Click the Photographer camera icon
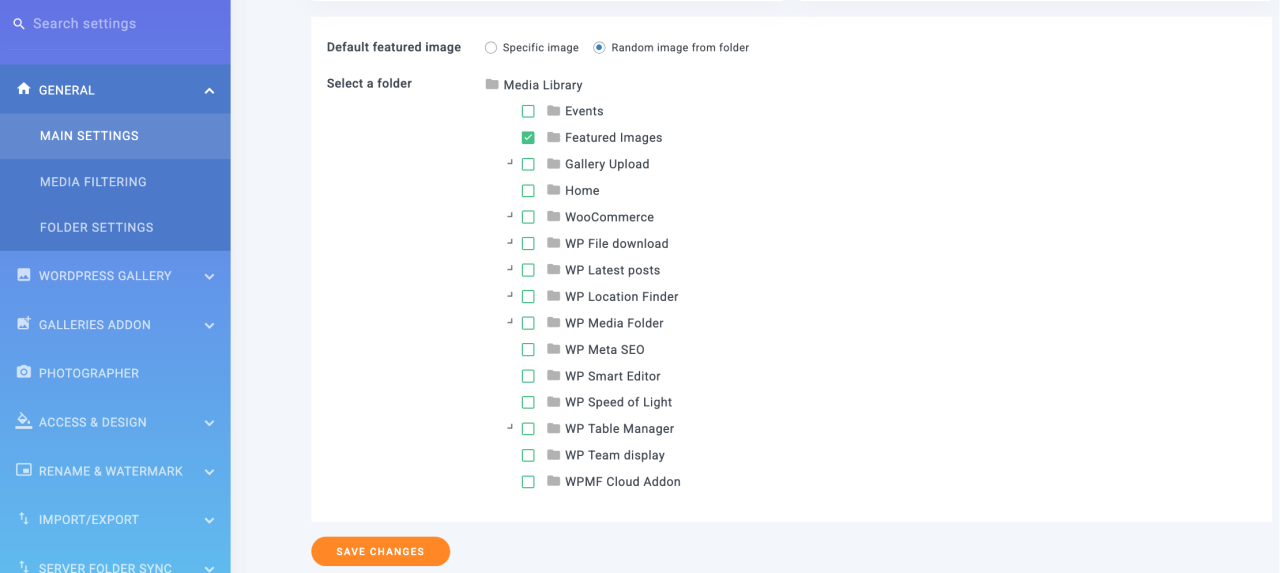This screenshot has height=573, width=1280. pyautogui.click(x=24, y=373)
